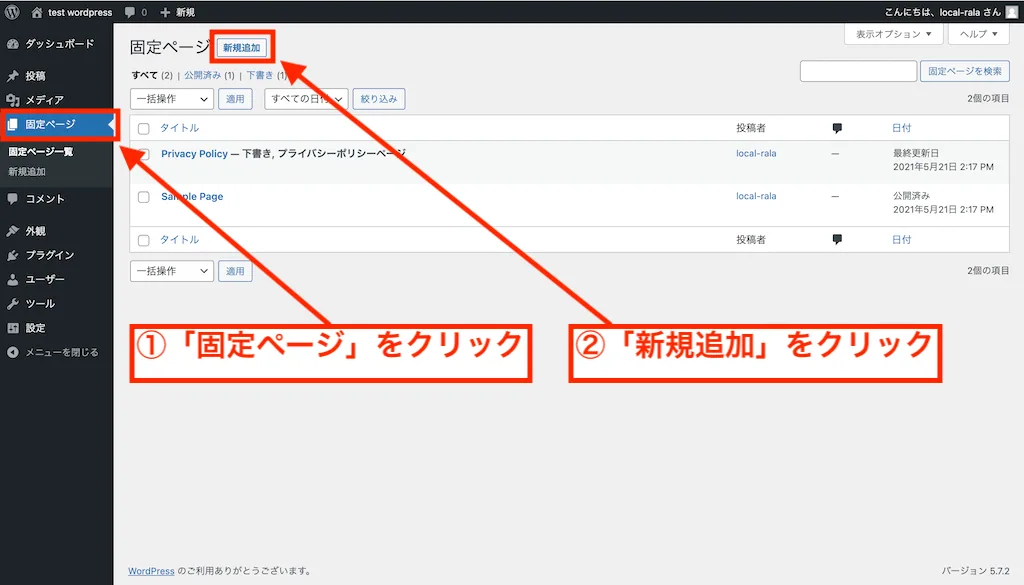Click the local-rala author in the Sample Page row

[756, 196]
